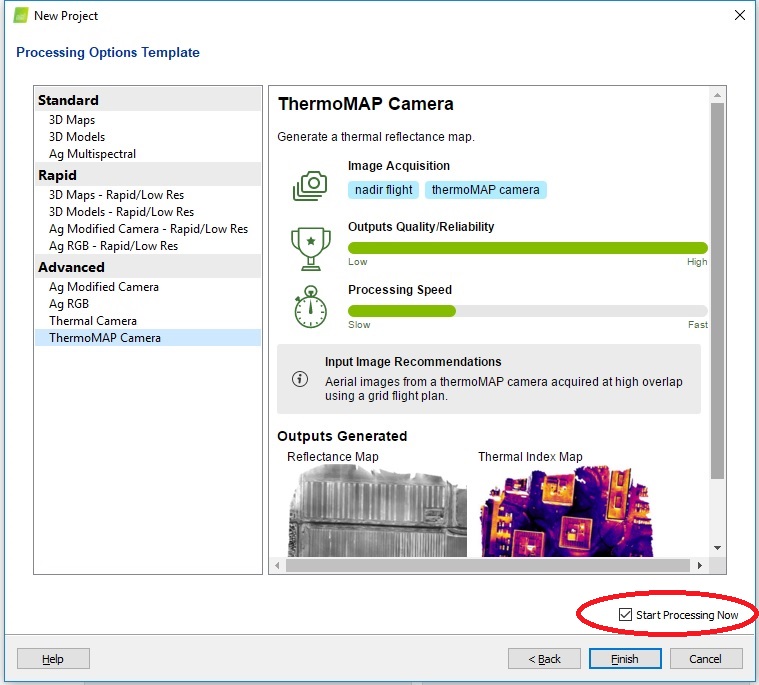Click the Outputs Quality/Reliability bar

pyautogui.click(x=528, y=248)
